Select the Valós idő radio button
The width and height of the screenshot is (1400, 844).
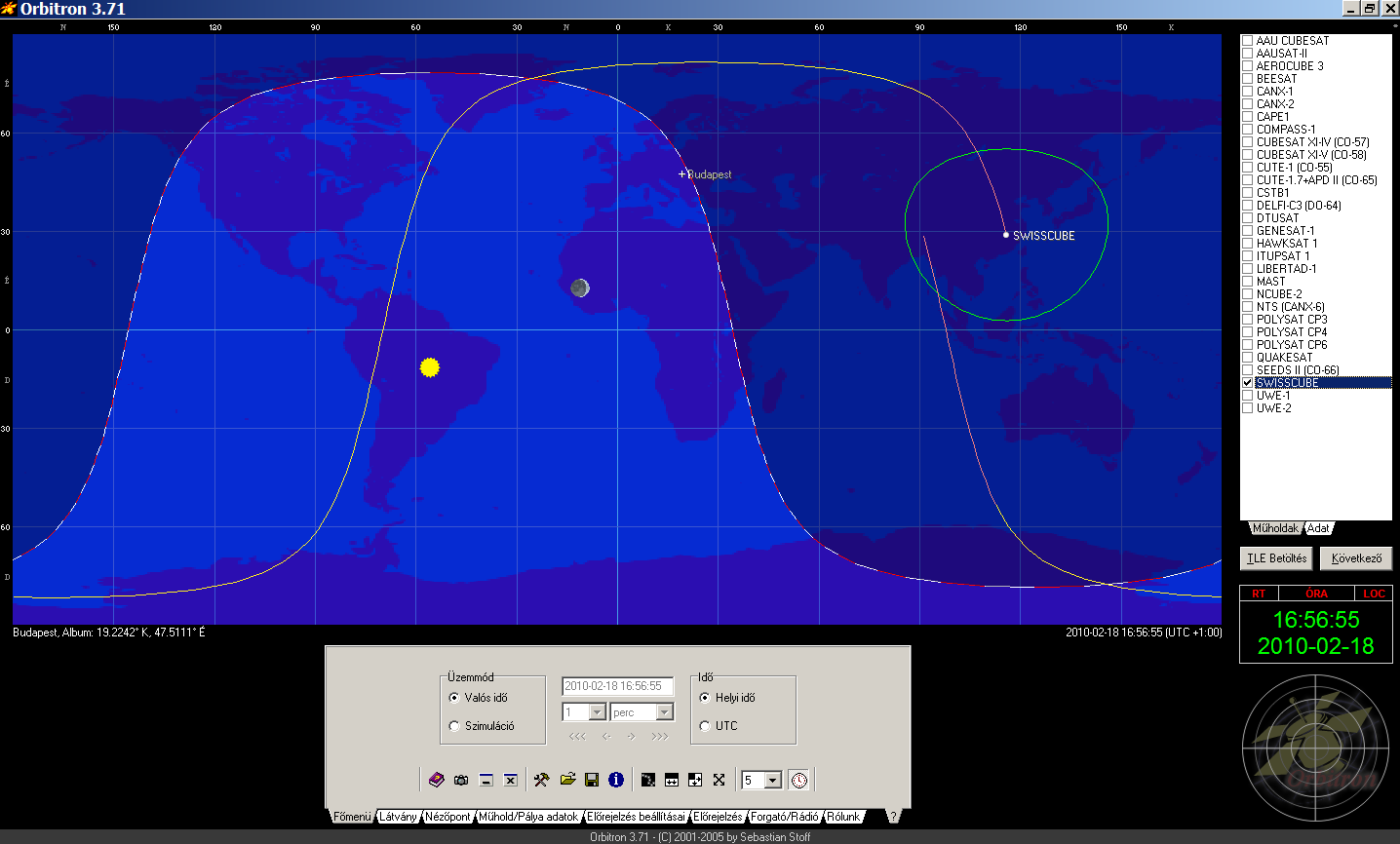(454, 698)
